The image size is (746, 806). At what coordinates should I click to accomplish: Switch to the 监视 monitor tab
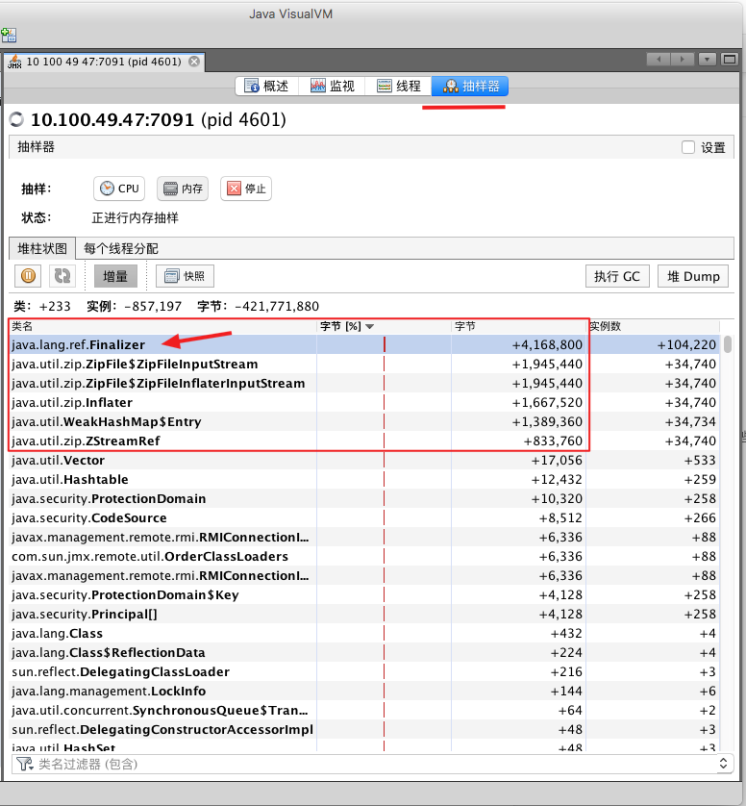click(x=332, y=86)
